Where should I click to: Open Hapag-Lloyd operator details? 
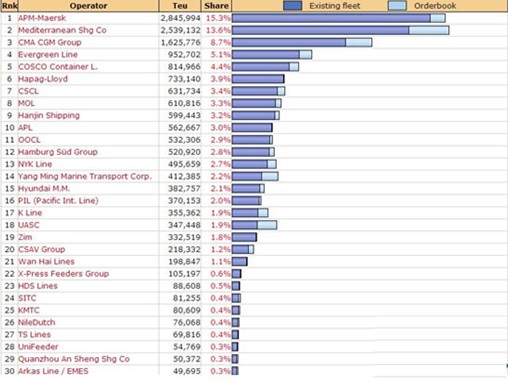click(43, 79)
